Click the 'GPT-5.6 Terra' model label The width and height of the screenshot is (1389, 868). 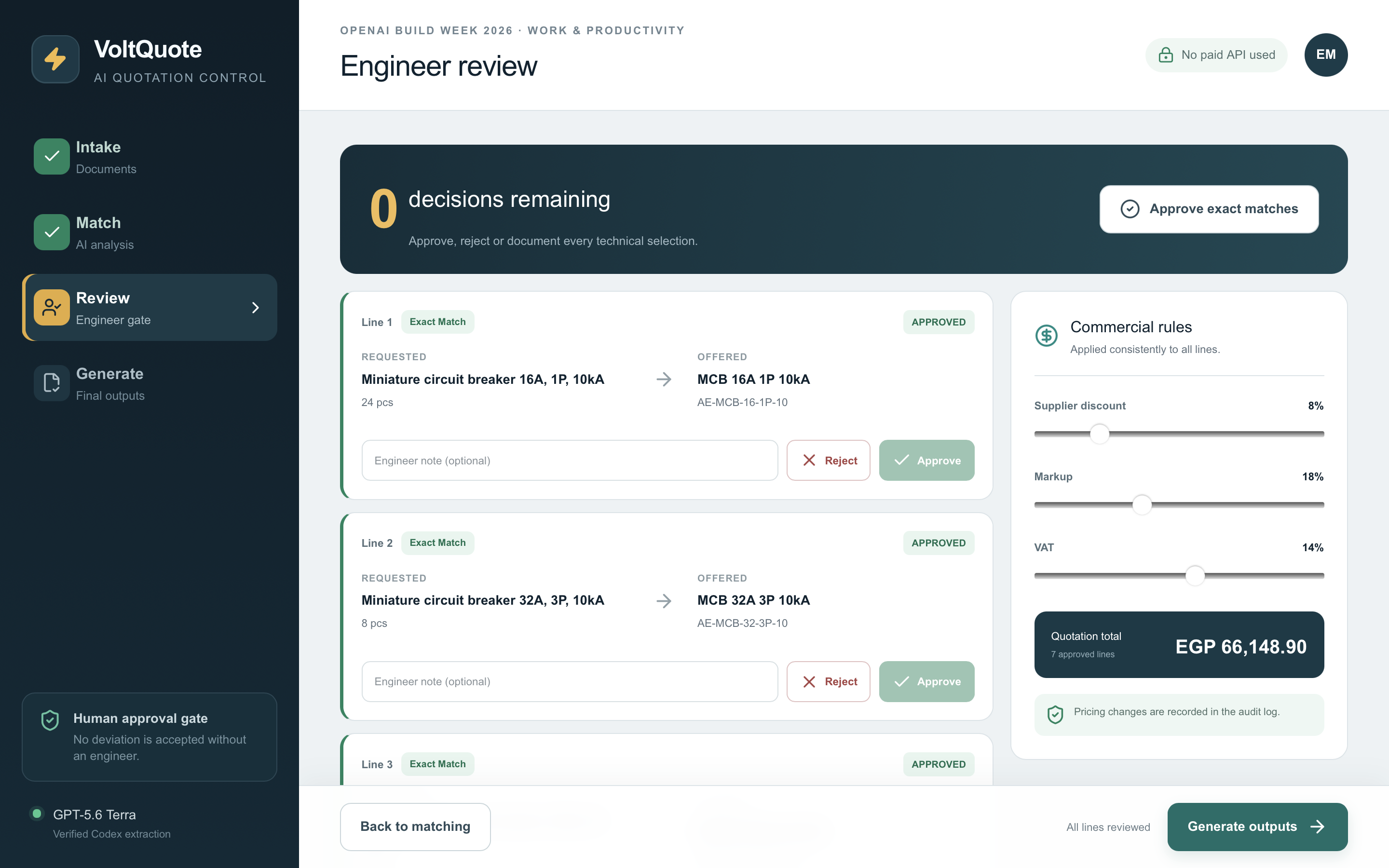coord(95,814)
